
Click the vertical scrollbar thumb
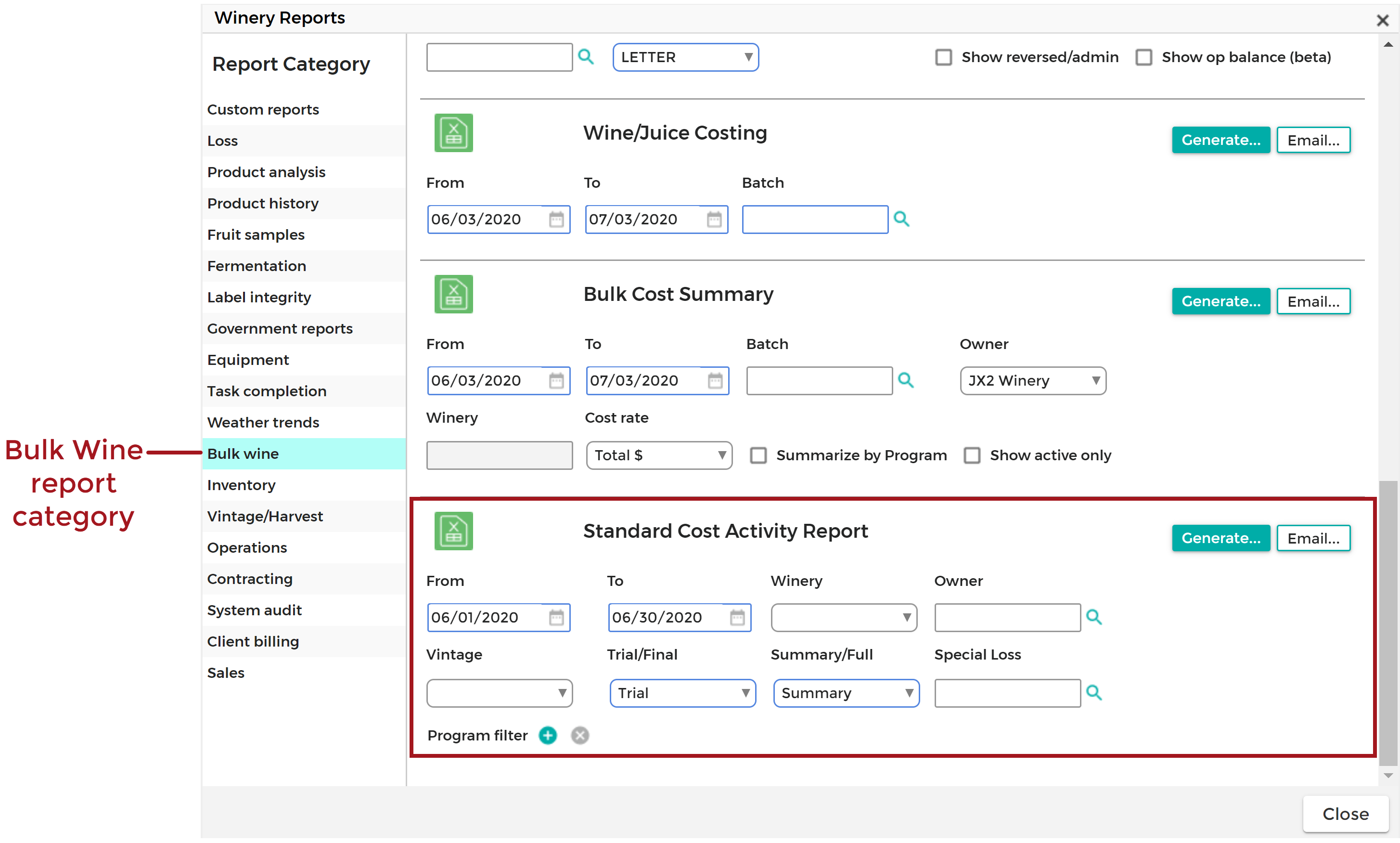click(x=1388, y=623)
